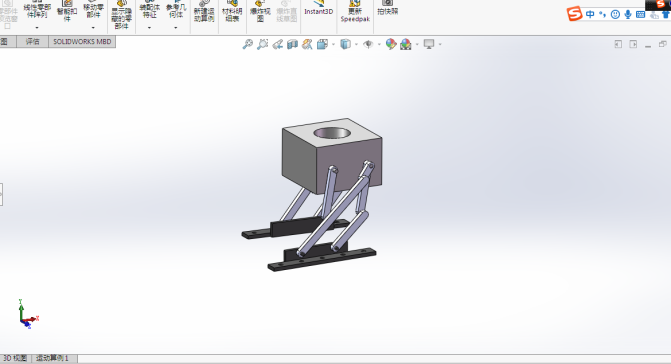Expand the Linear Component Pattern dropdown arrow
The width and height of the screenshot is (671, 364).
(37, 28)
